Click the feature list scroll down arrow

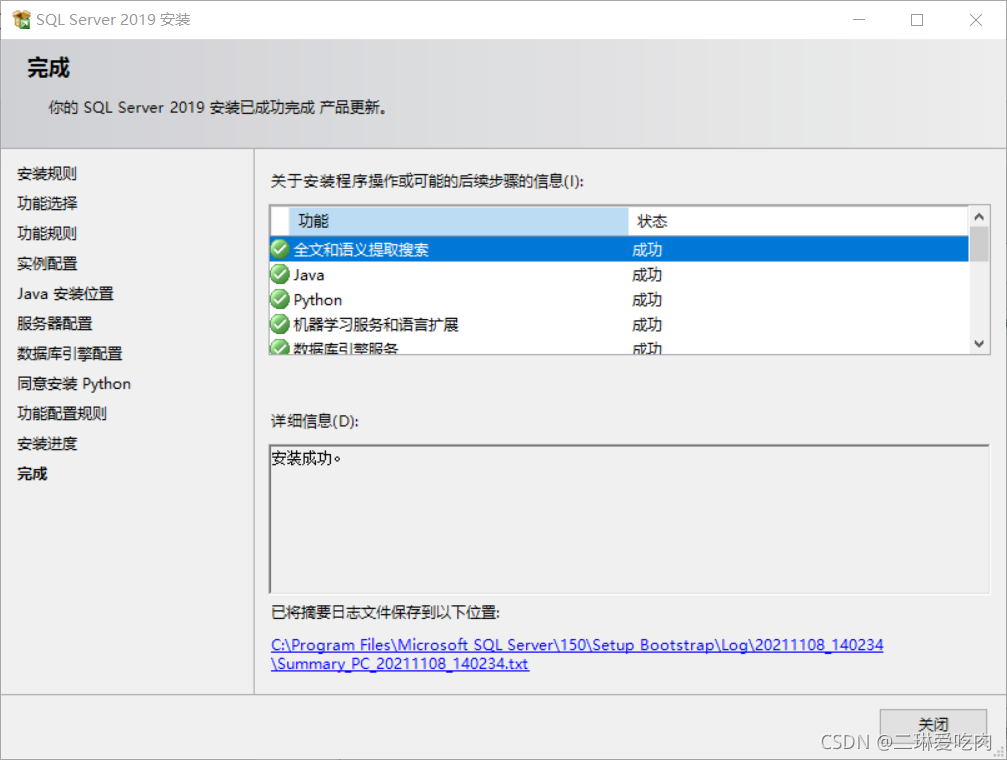pyautogui.click(x=979, y=344)
